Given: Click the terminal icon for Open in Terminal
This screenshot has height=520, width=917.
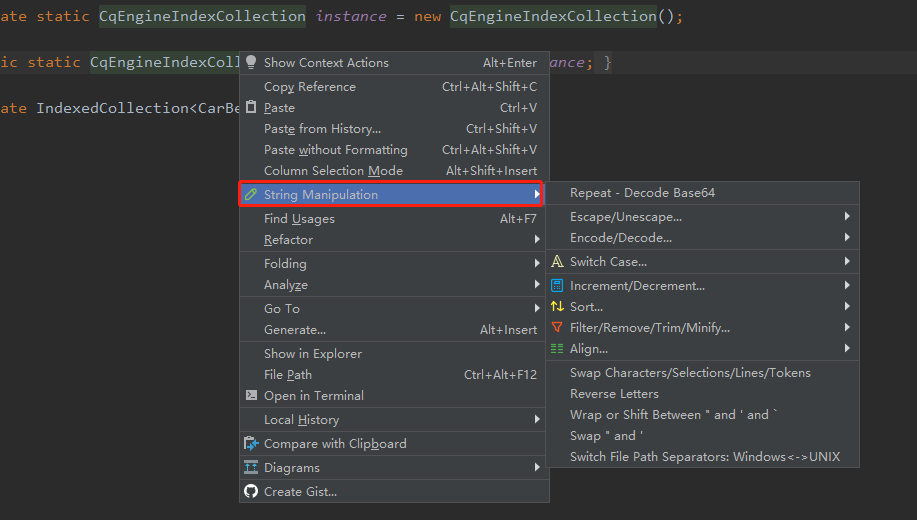Looking at the screenshot, I should point(251,395).
